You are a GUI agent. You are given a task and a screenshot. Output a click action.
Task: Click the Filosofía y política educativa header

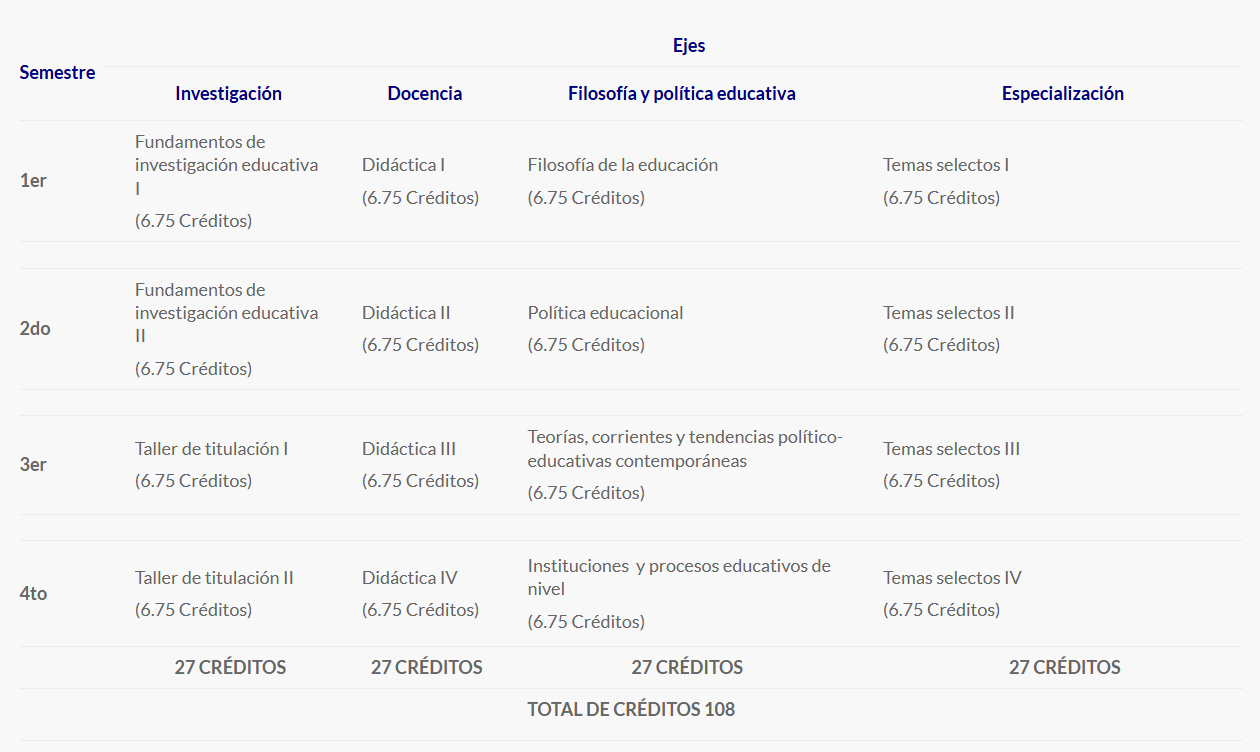tap(682, 93)
